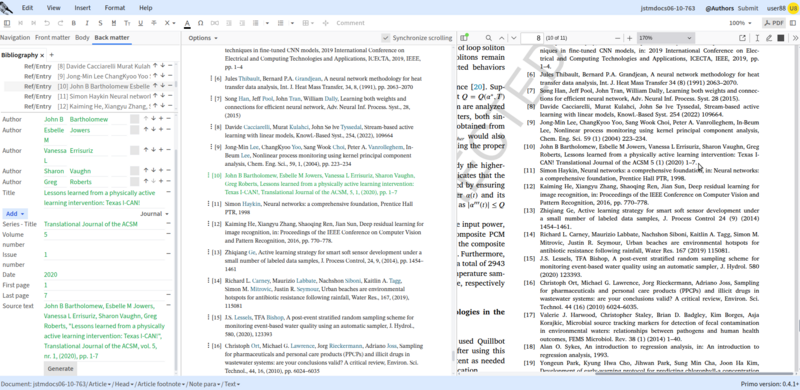Open the superscript X dropdown
Image resolution: width=800 pixels, height=390 pixels.
tap(170, 23)
